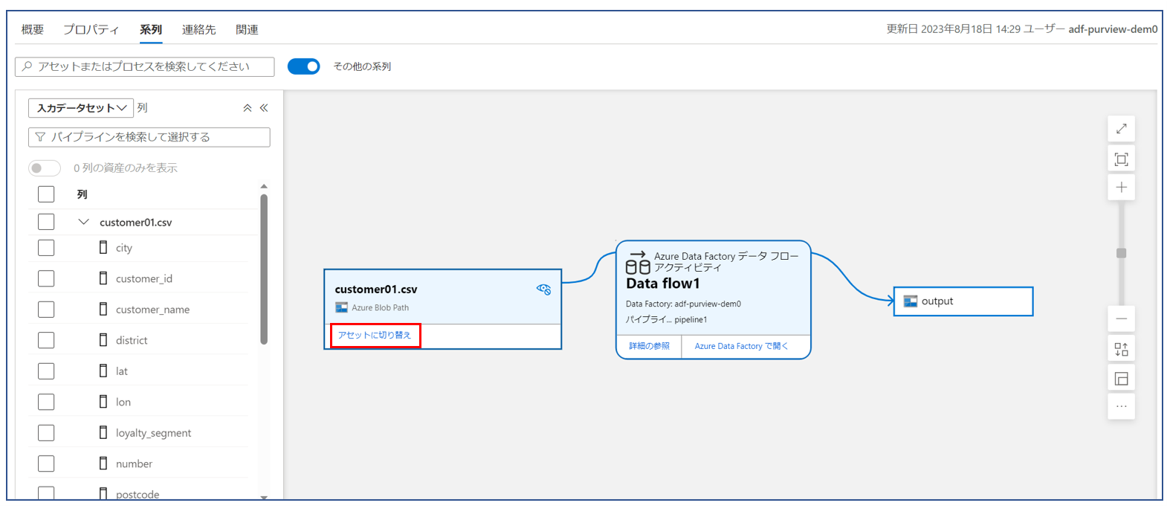Switch to the 連絡先 tab
Viewport: 1167px width, 506px height.
pyautogui.click(x=199, y=30)
